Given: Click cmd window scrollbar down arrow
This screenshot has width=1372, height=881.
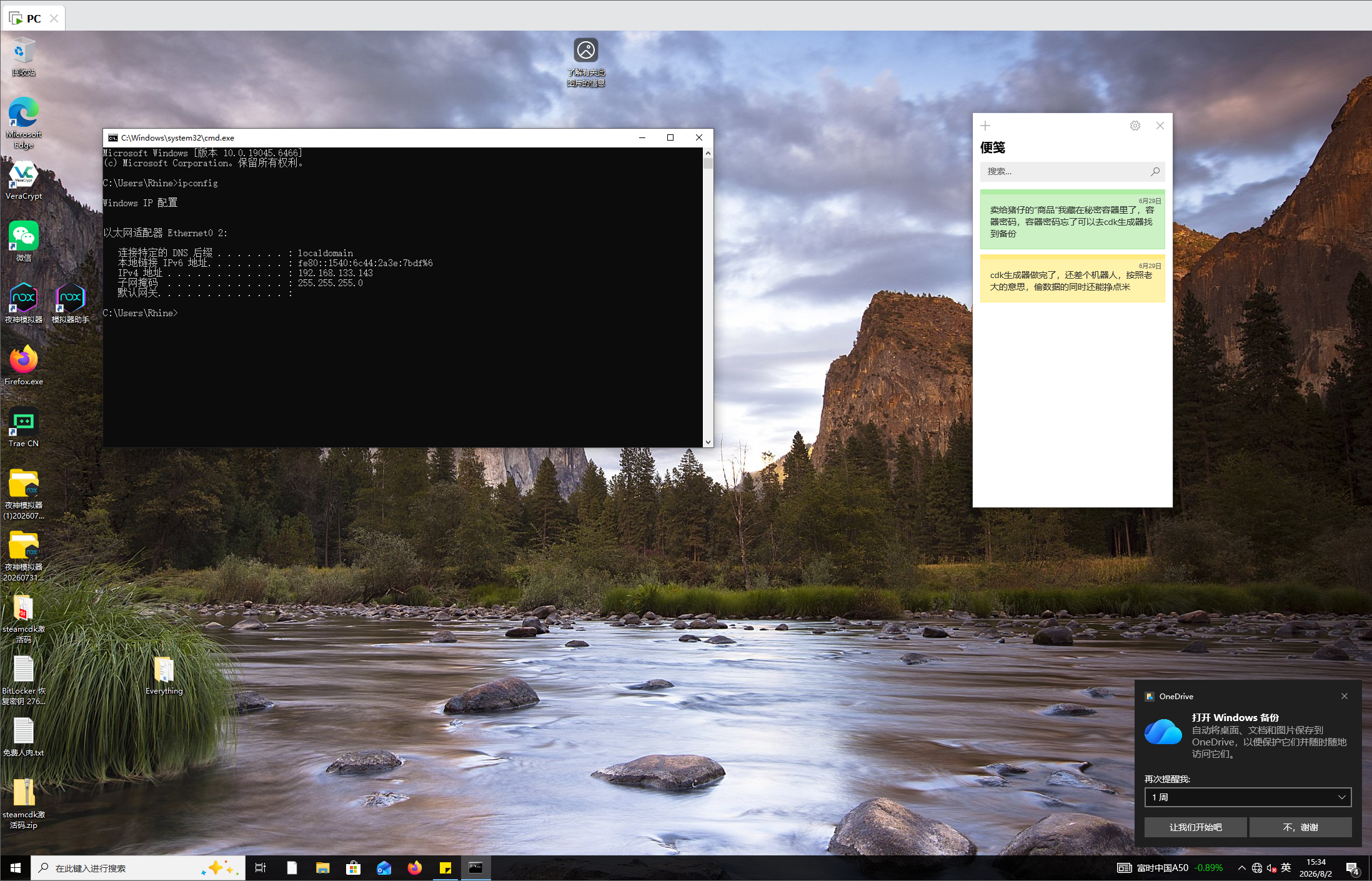Looking at the screenshot, I should (x=708, y=442).
